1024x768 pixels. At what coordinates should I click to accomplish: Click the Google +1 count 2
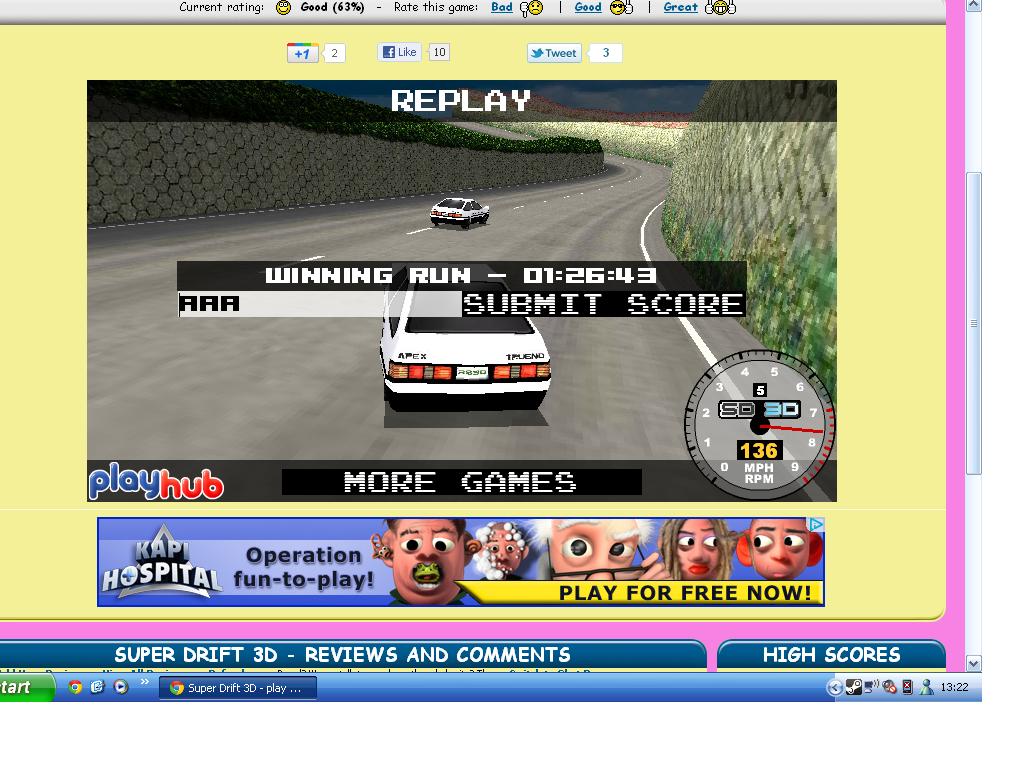click(x=334, y=53)
